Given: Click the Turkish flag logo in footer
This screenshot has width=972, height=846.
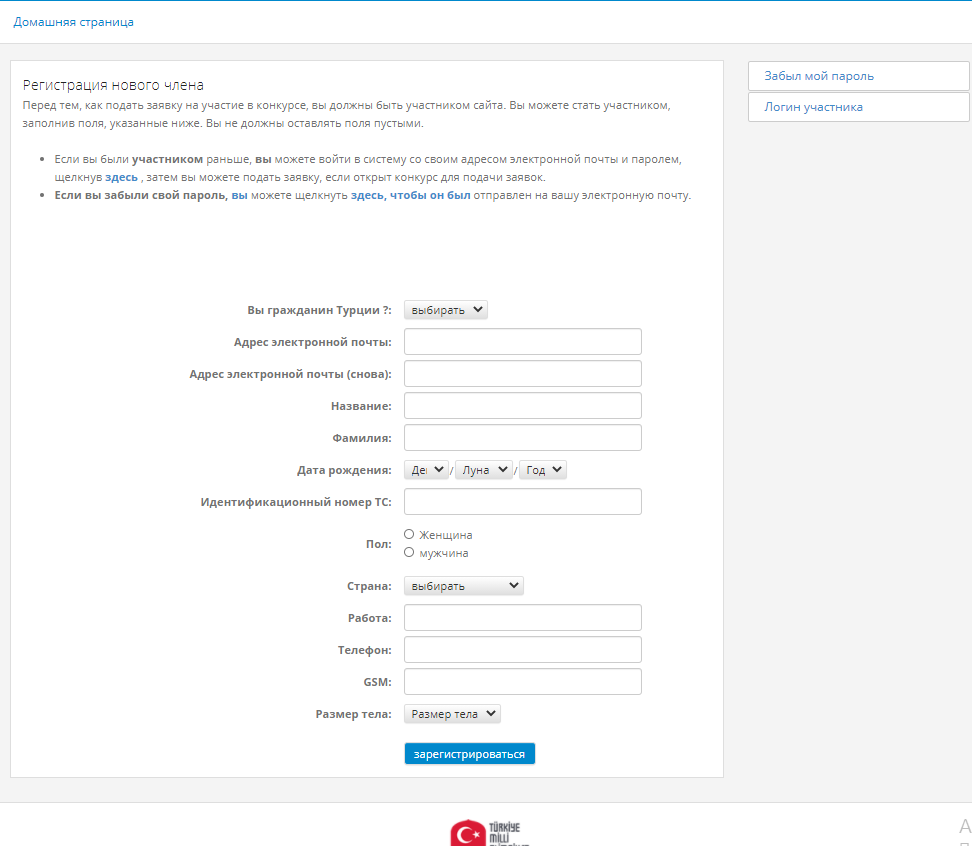Looking at the screenshot, I should pos(468,832).
